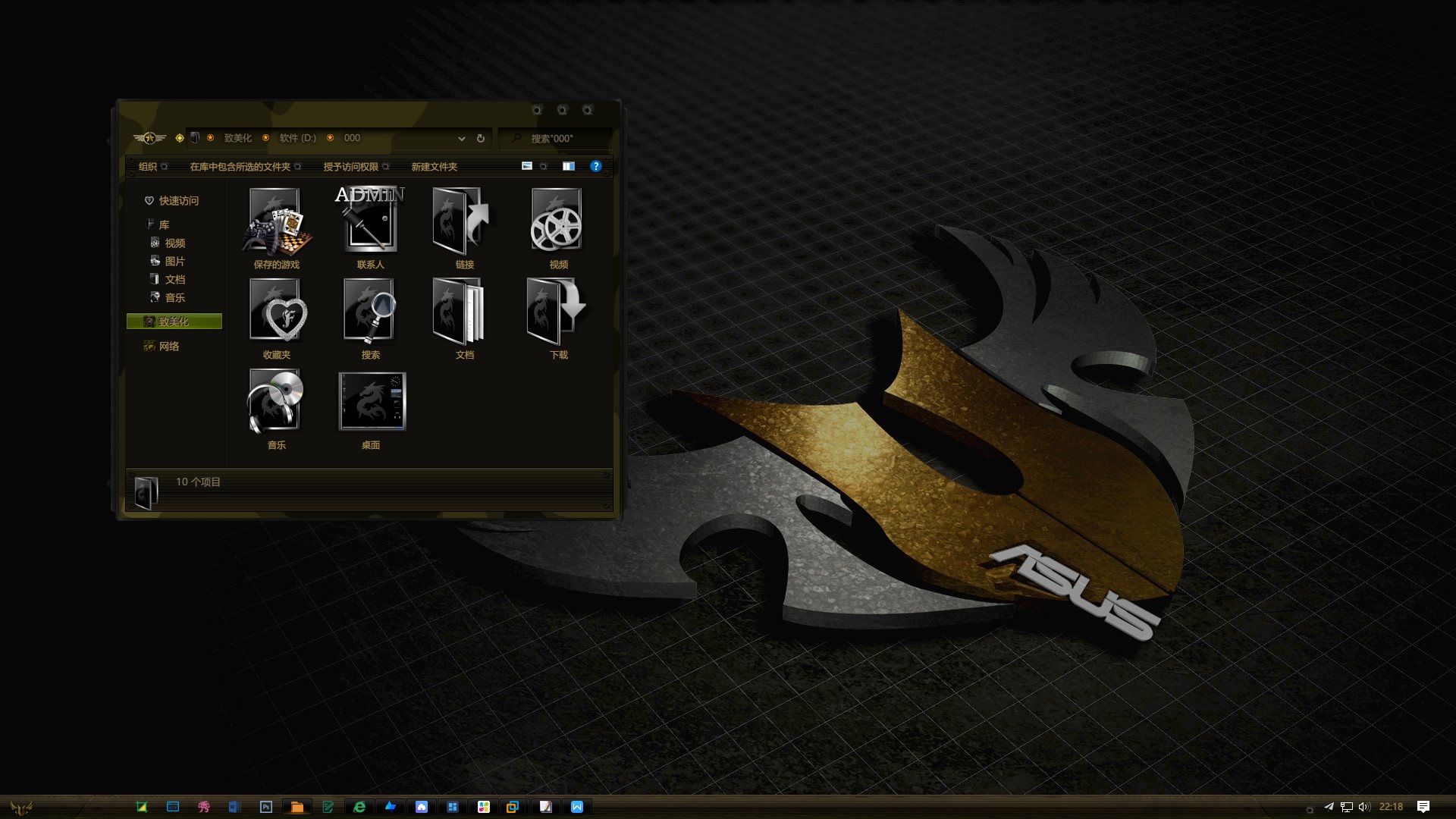Open the pink 秀 taskbar app
This screenshot has height=819, width=1456.
pos(204,807)
